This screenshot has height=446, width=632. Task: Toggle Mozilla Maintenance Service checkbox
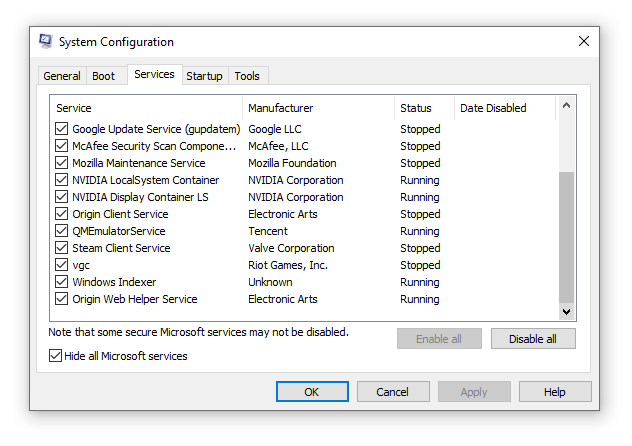point(61,163)
